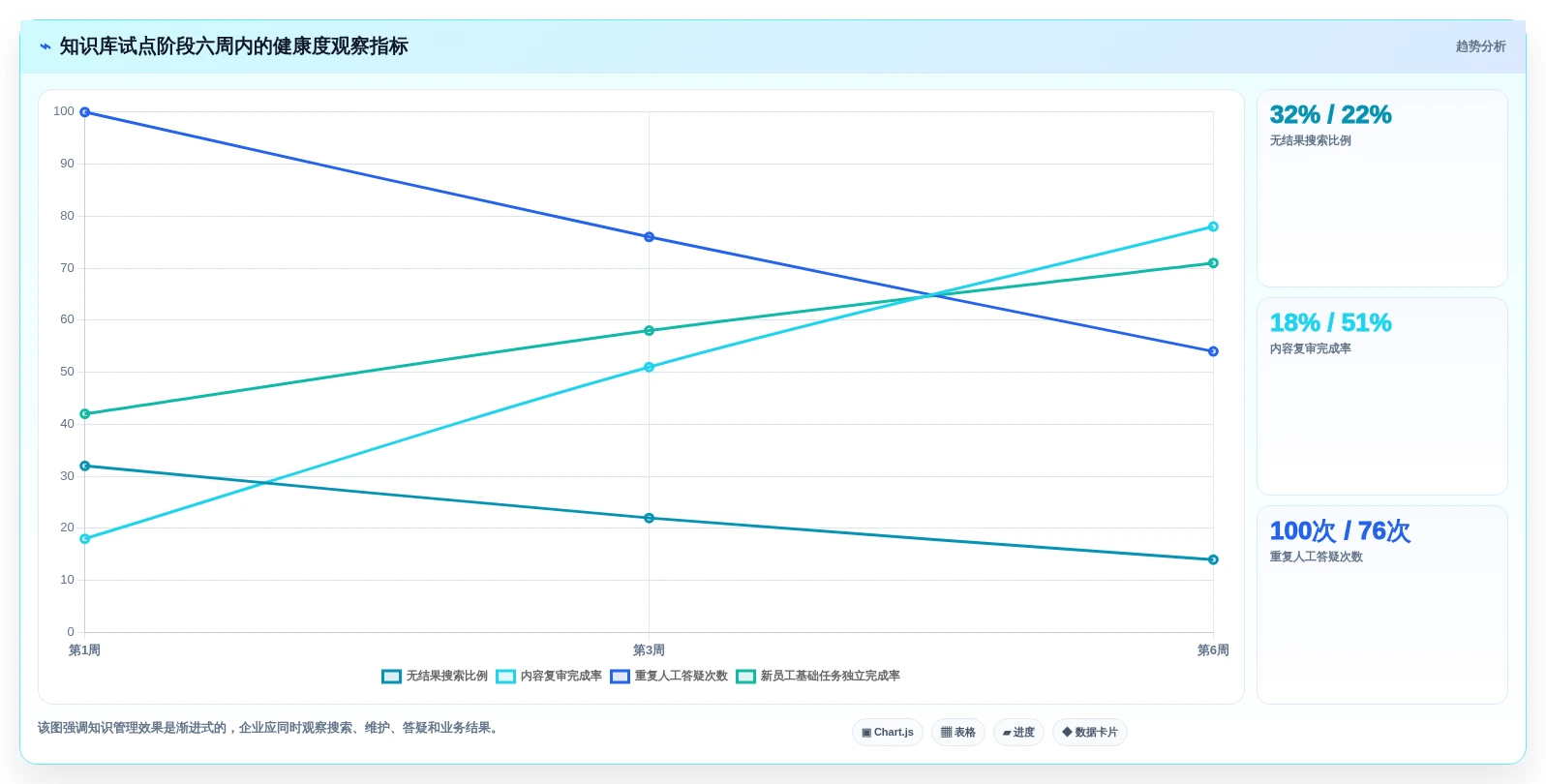Select the 无结果搜索比例 point at 22 in 第3周
Viewport: 1546px width, 784px height.
pyautogui.click(x=649, y=518)
